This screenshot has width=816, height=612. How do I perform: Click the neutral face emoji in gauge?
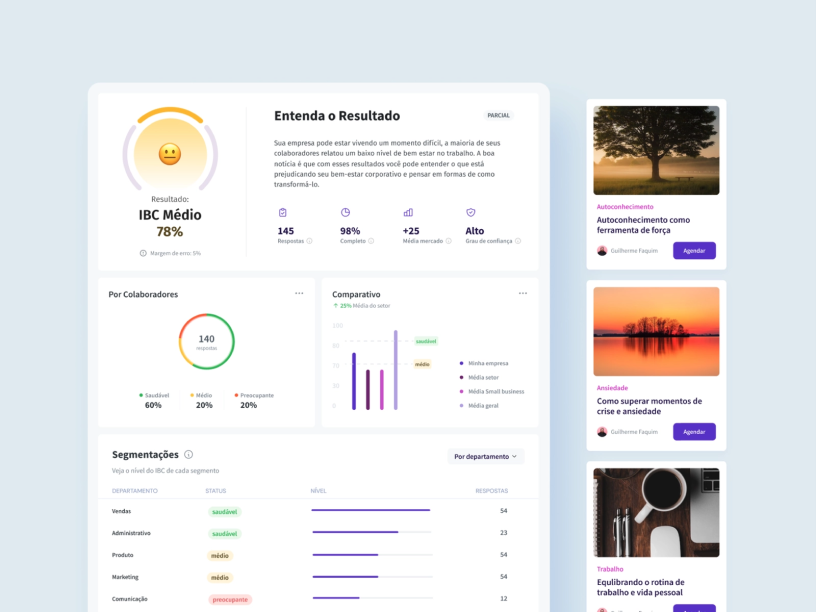pyautogui.click(x=170, y=154)
